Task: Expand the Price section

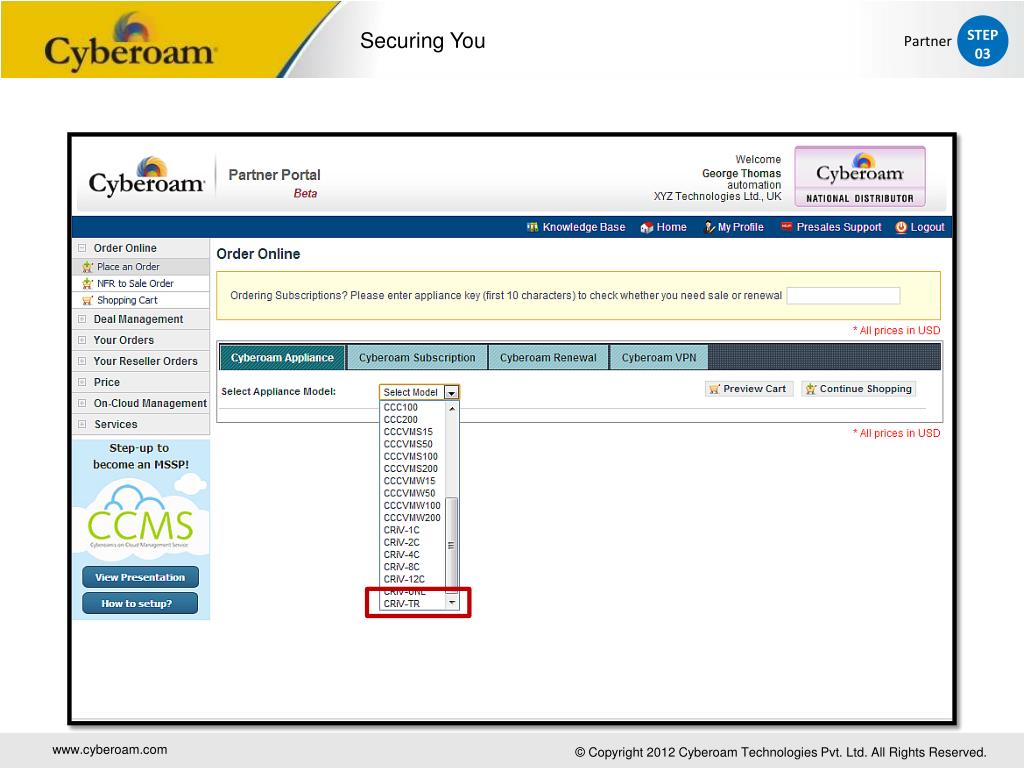Action: [82, 382]
